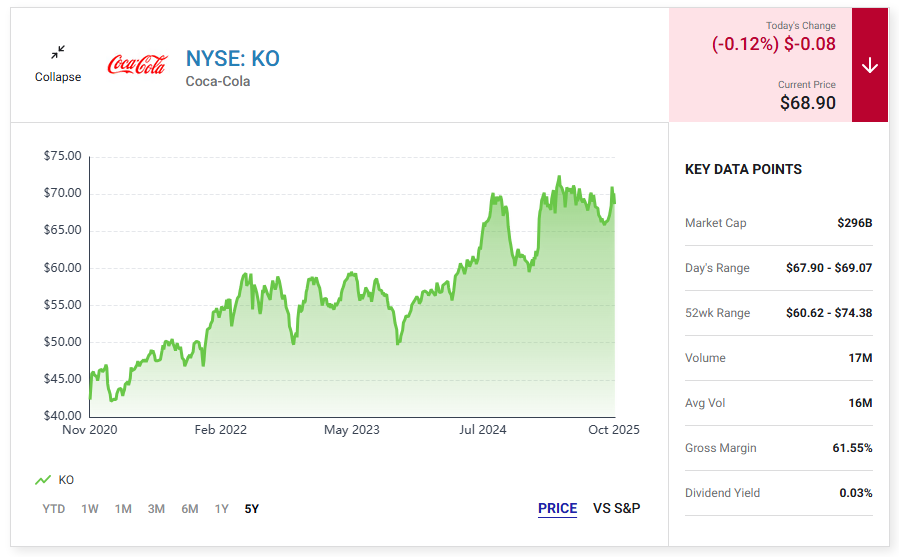This screenshot has height=557, width=899.
Task: Click the Oct 2025 x-axis label
Action: 614,430
